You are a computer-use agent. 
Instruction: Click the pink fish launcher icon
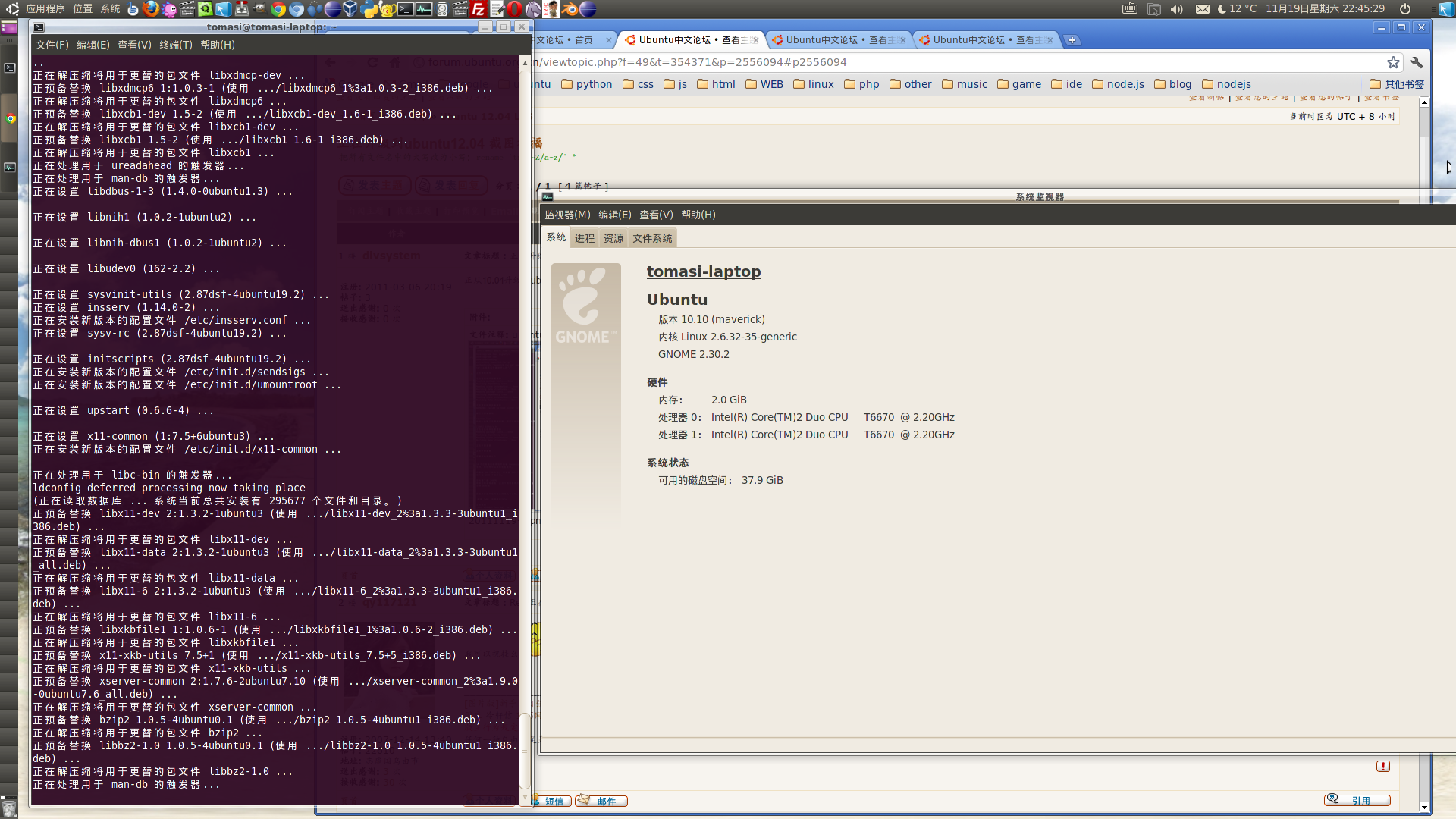tap(169, 9)
